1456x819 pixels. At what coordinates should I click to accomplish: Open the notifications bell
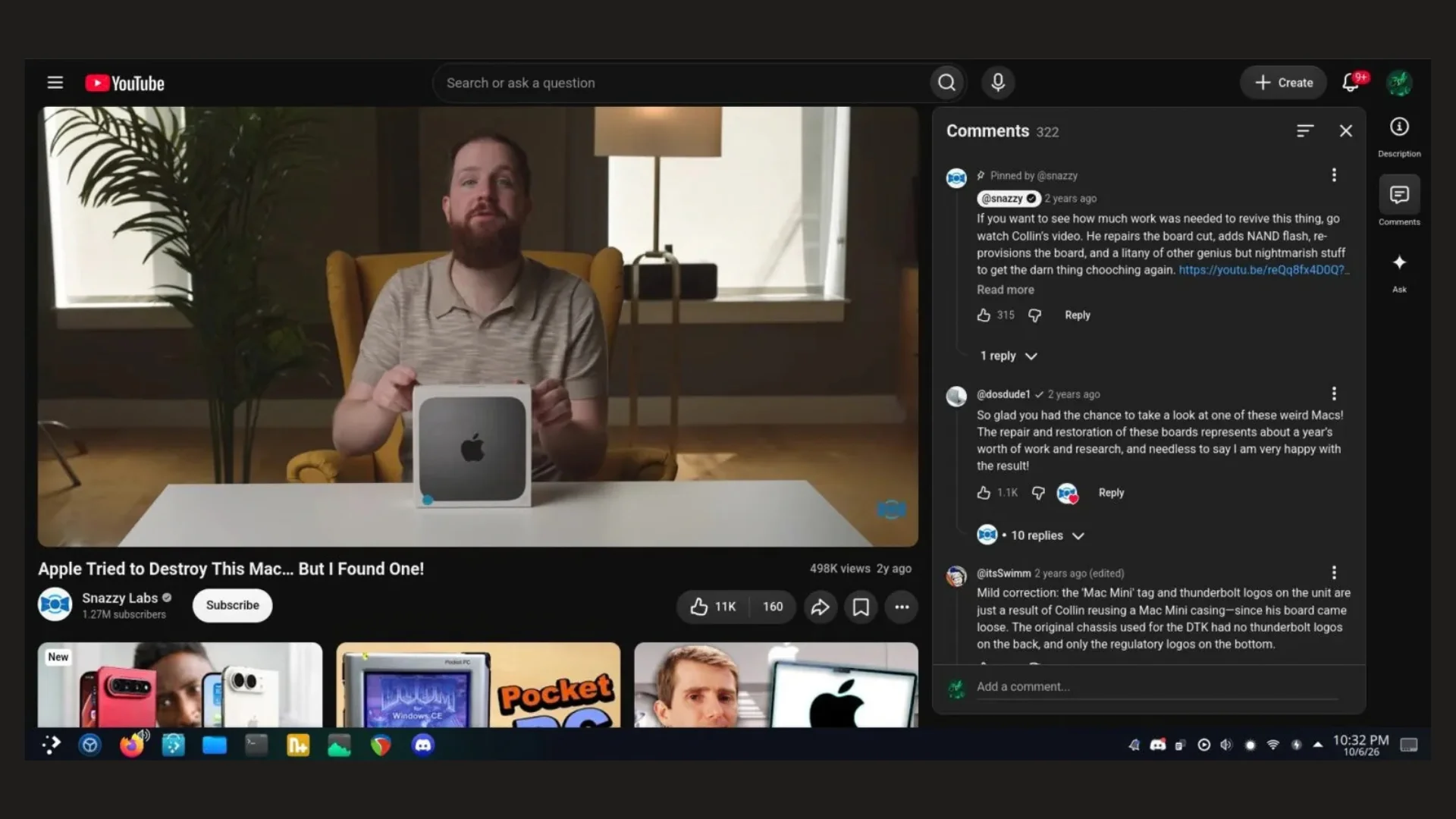1351,83
